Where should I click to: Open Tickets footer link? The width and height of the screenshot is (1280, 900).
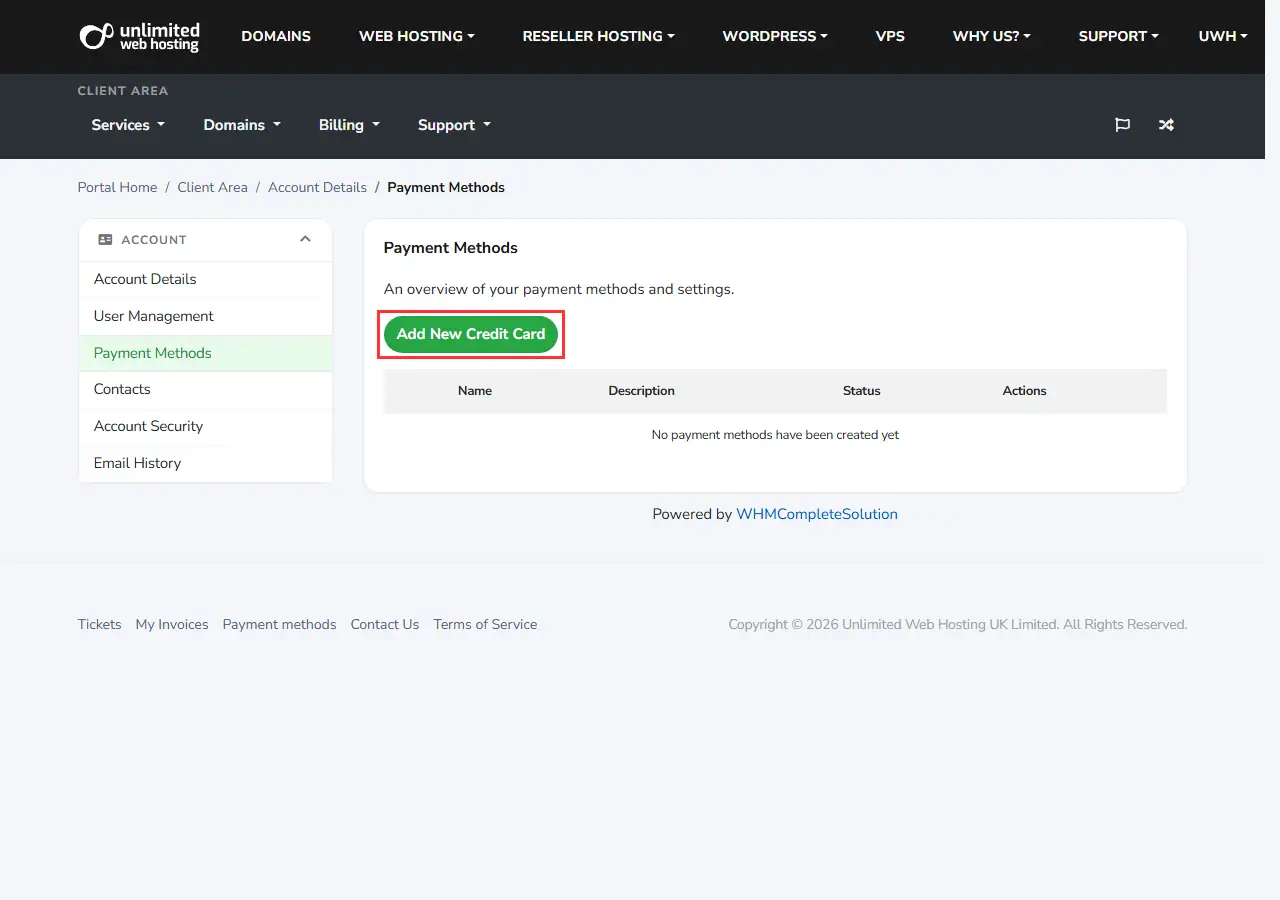(x=99, y=624)
